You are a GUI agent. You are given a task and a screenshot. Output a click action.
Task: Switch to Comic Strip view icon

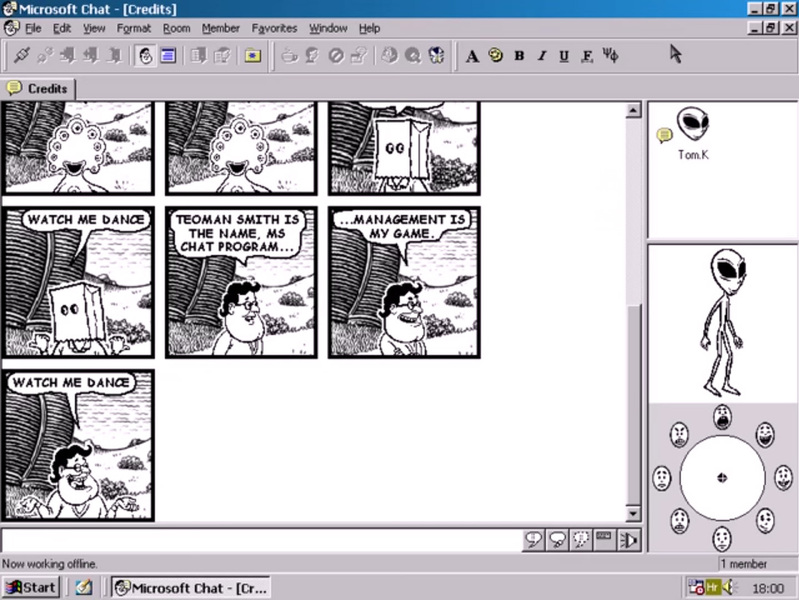coord(146,55)
